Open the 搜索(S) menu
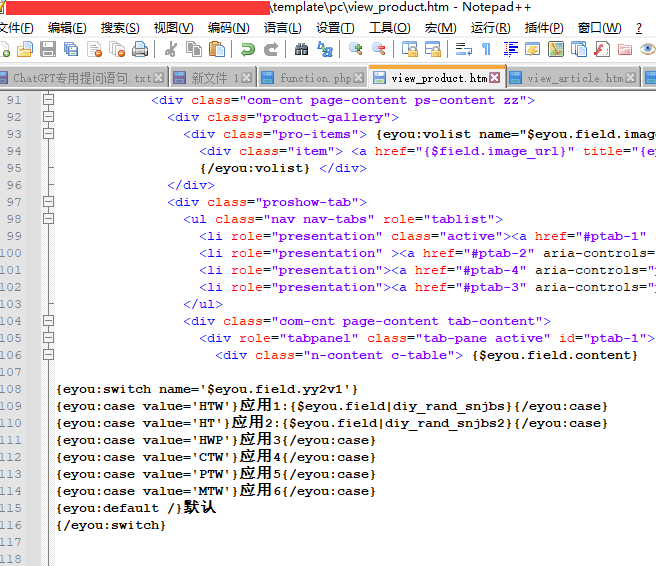This screenshot has height=566, width=656. click(x=120, y=28)
